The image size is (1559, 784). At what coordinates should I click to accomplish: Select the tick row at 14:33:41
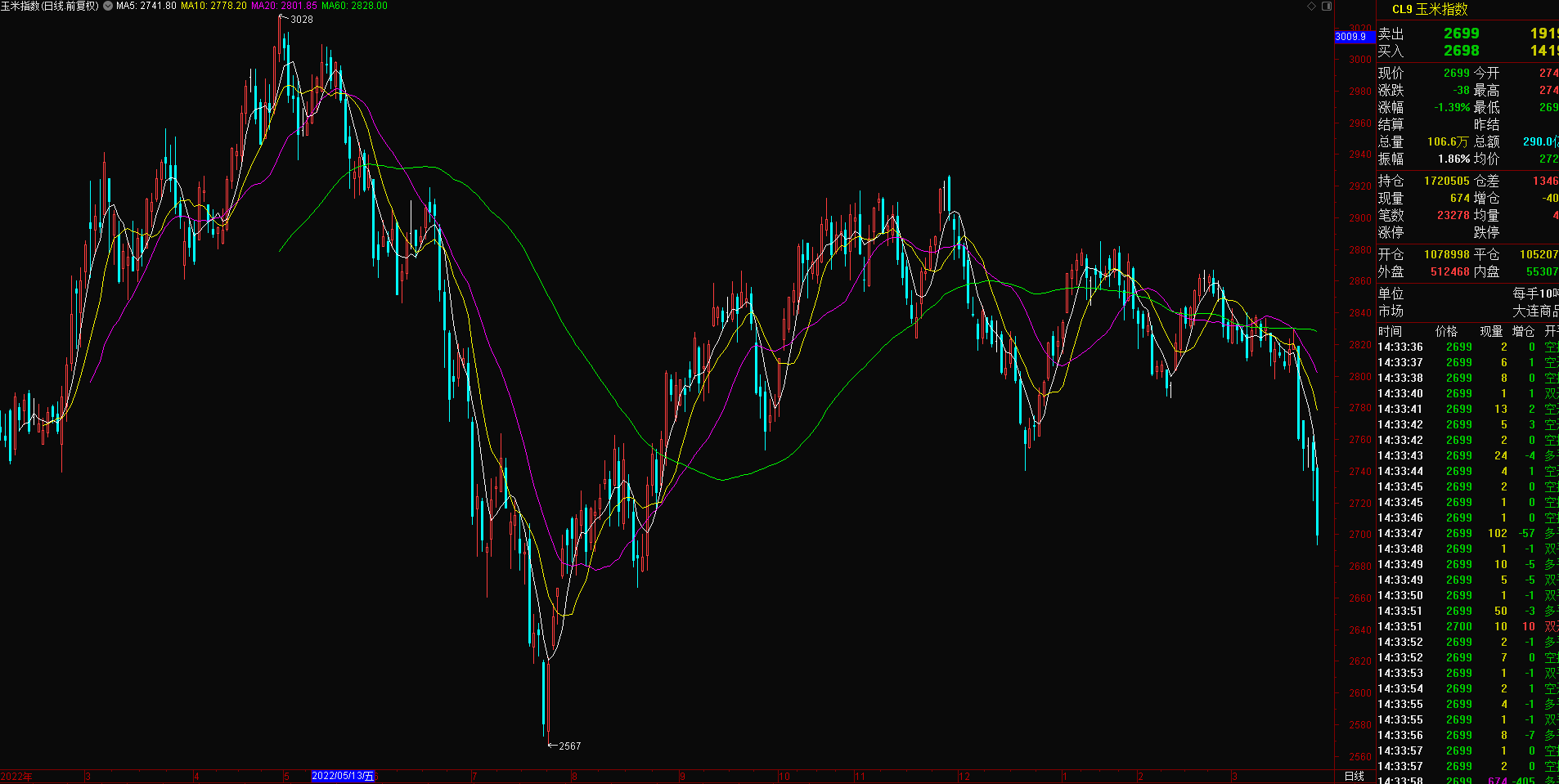(1467, 409)
